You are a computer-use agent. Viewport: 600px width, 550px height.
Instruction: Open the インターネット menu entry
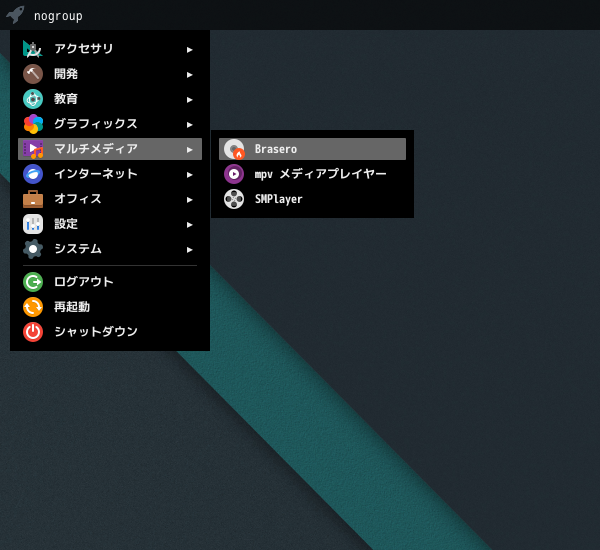point(110,174)
